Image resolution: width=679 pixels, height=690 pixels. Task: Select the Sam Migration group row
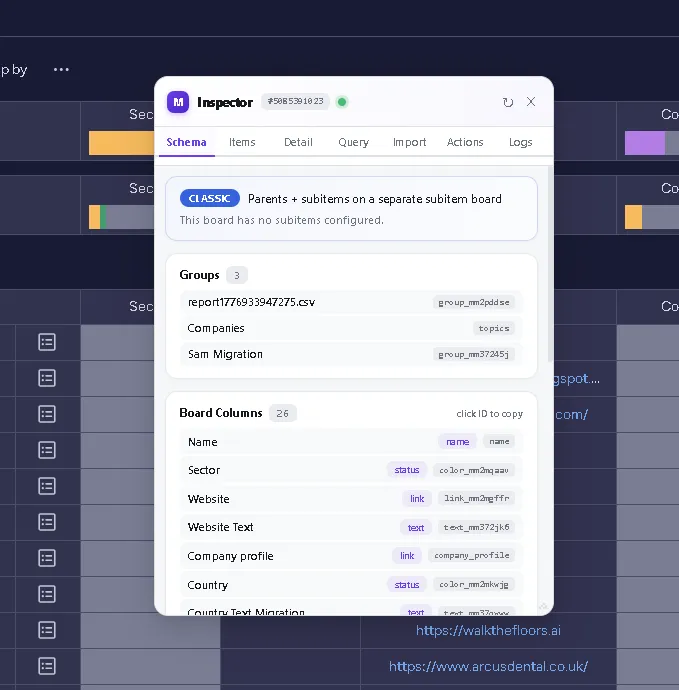click(x=351, y=354)
